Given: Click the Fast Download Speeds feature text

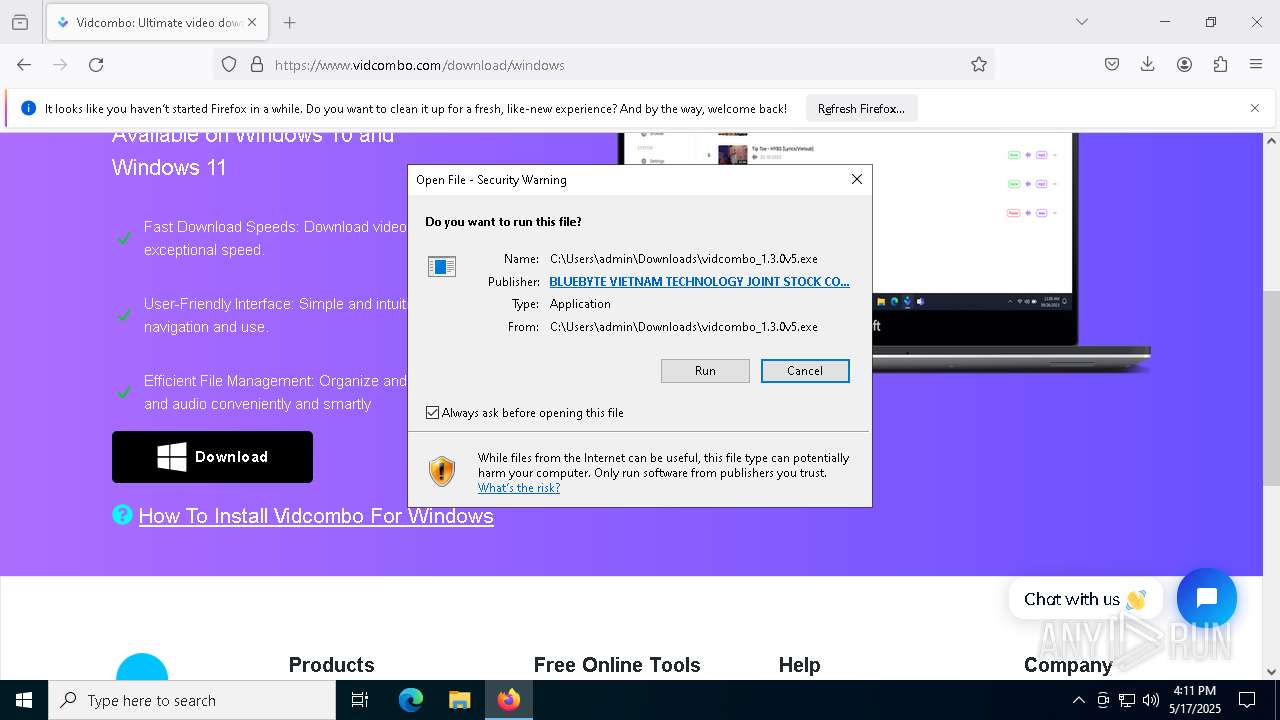Looking at the screenshot, I should point(275,238).
